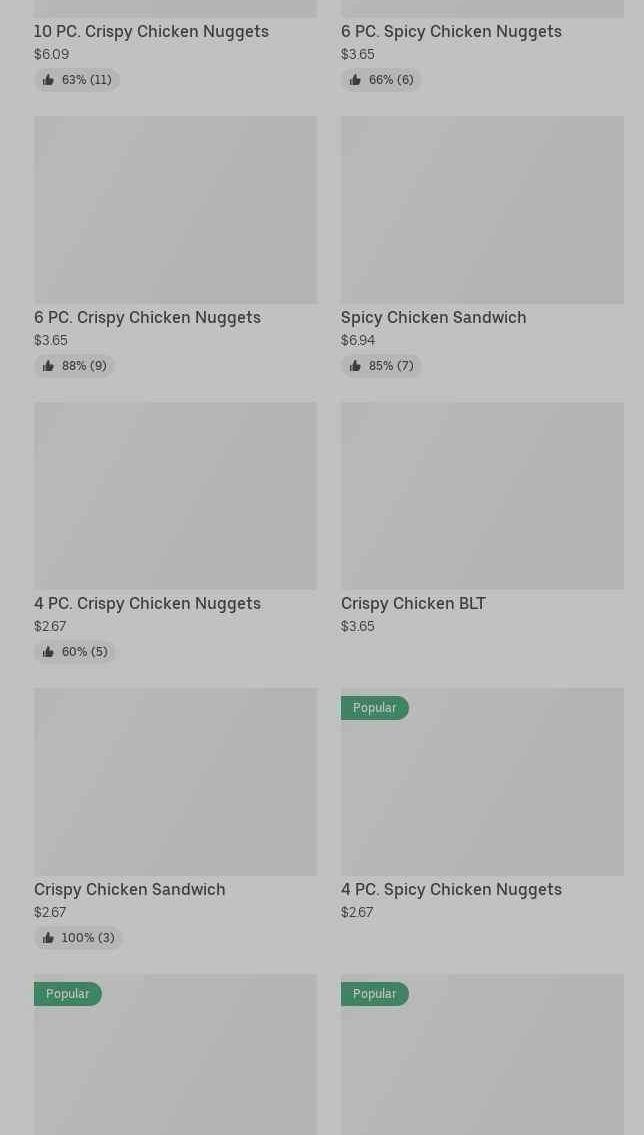Open 6 PC. Spicy Chicken Nuggets item

451,32
